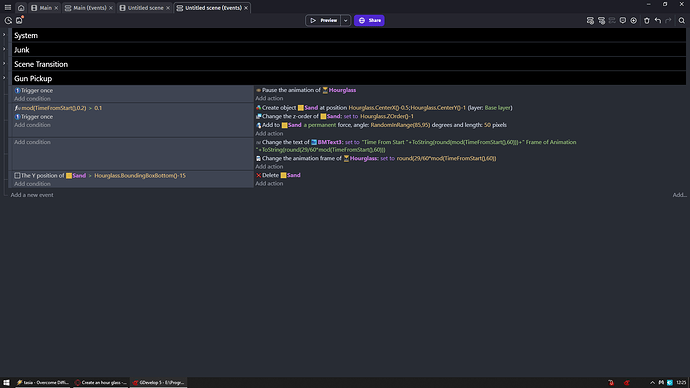
Task: Add action below Delete Sand
Action: pos(269,183)
